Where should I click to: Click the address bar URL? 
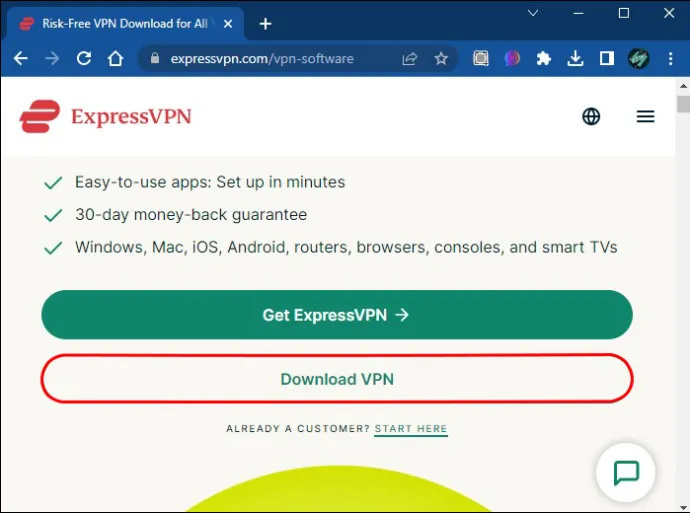click(x=262, y=59)
